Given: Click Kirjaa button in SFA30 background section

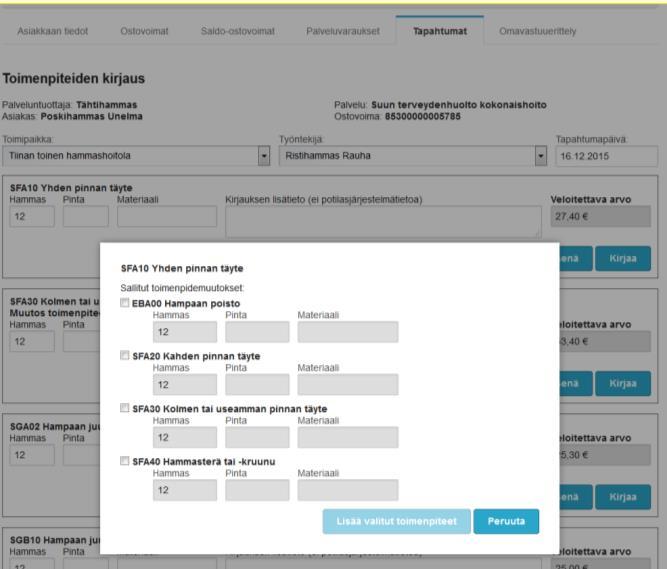Looking at the screenshot, I should tap(623, 384).
